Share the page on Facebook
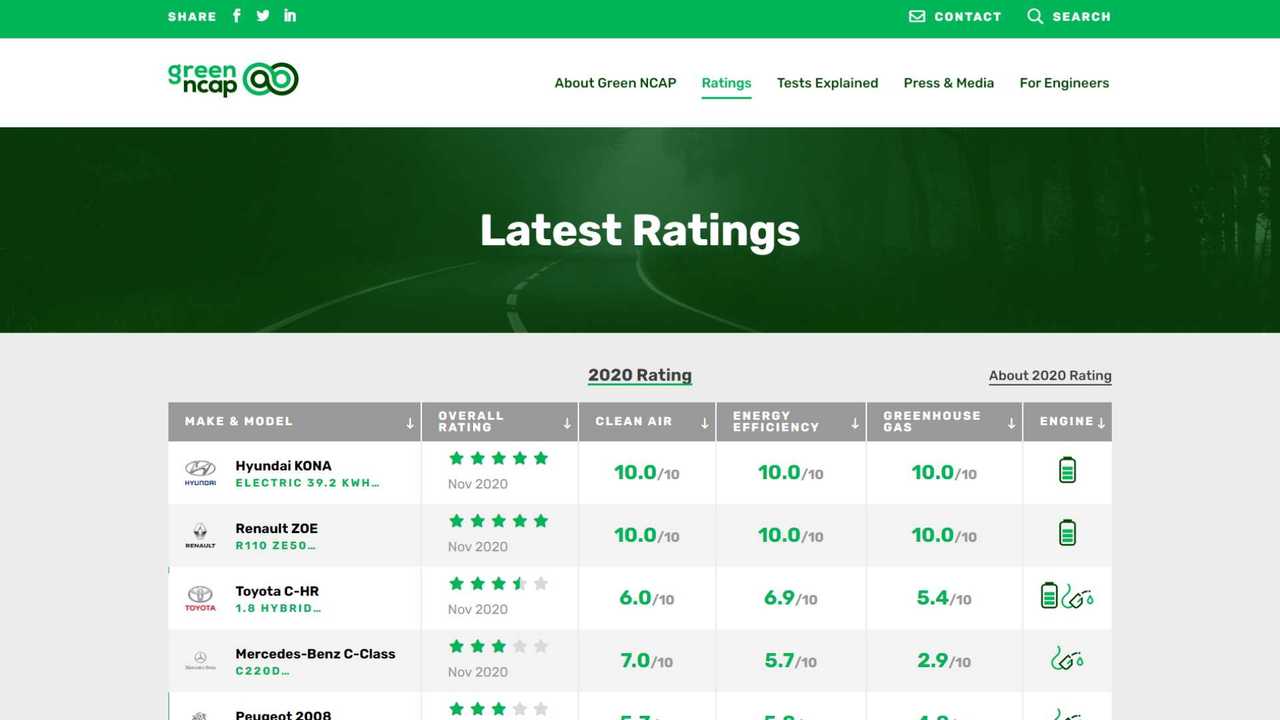1280x720 pixels. coord(237,16)
